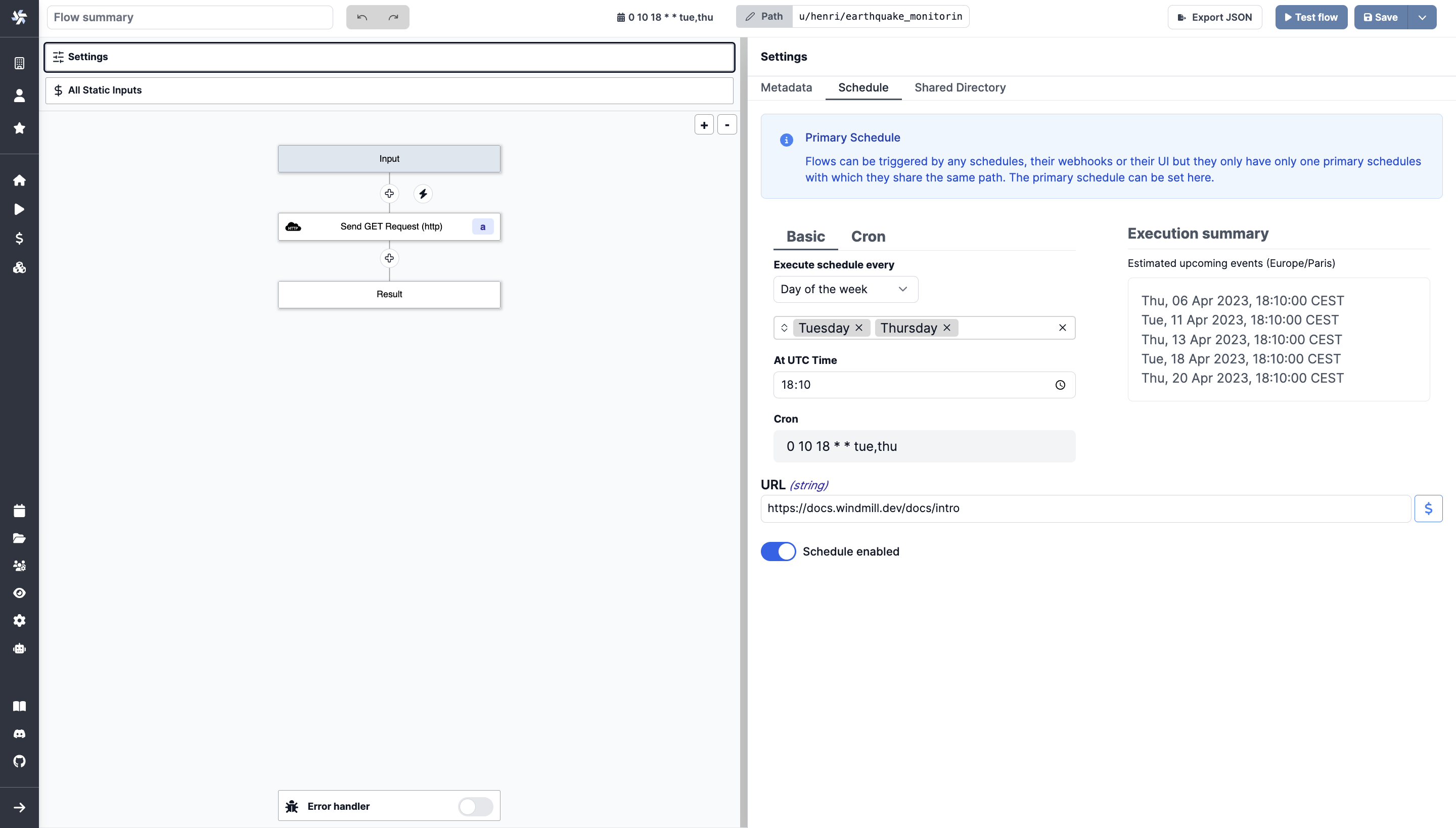This screenshot has width=1456, height=828.
Task: Open the home icon in sidebar
Action: point(19,180)
